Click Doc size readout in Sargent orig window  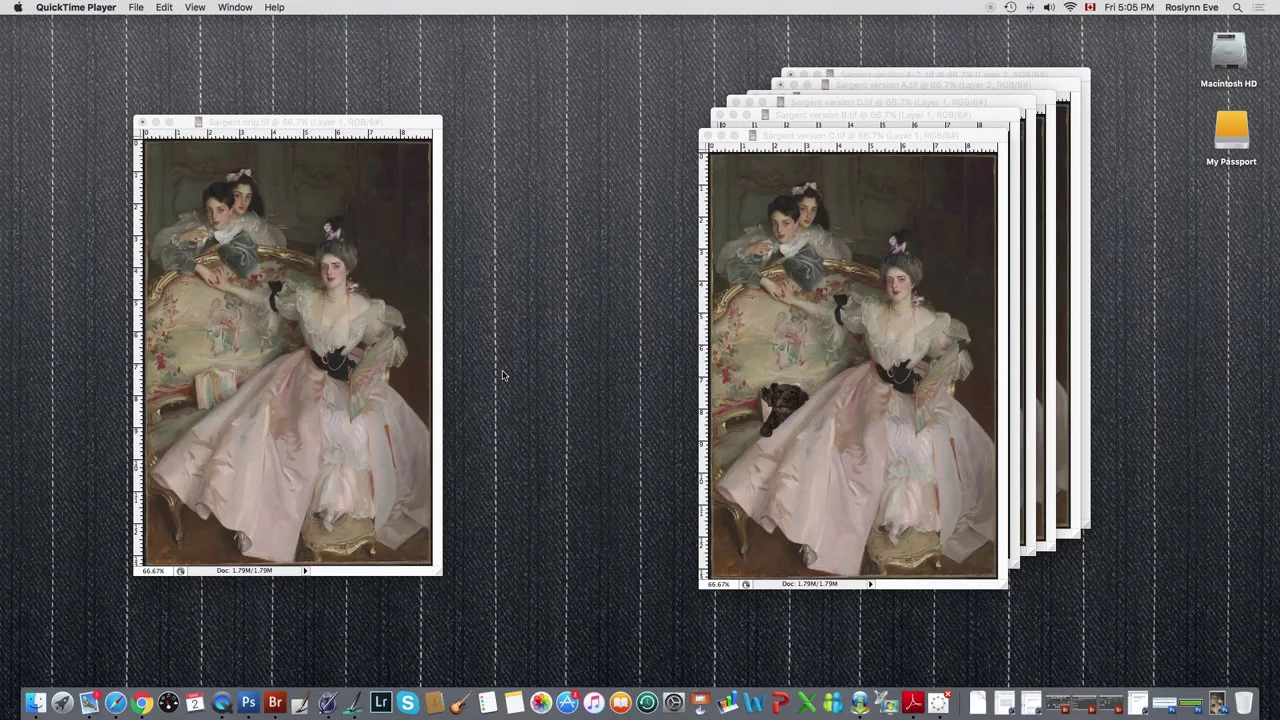pyautogui.click(x=244, y=570)
